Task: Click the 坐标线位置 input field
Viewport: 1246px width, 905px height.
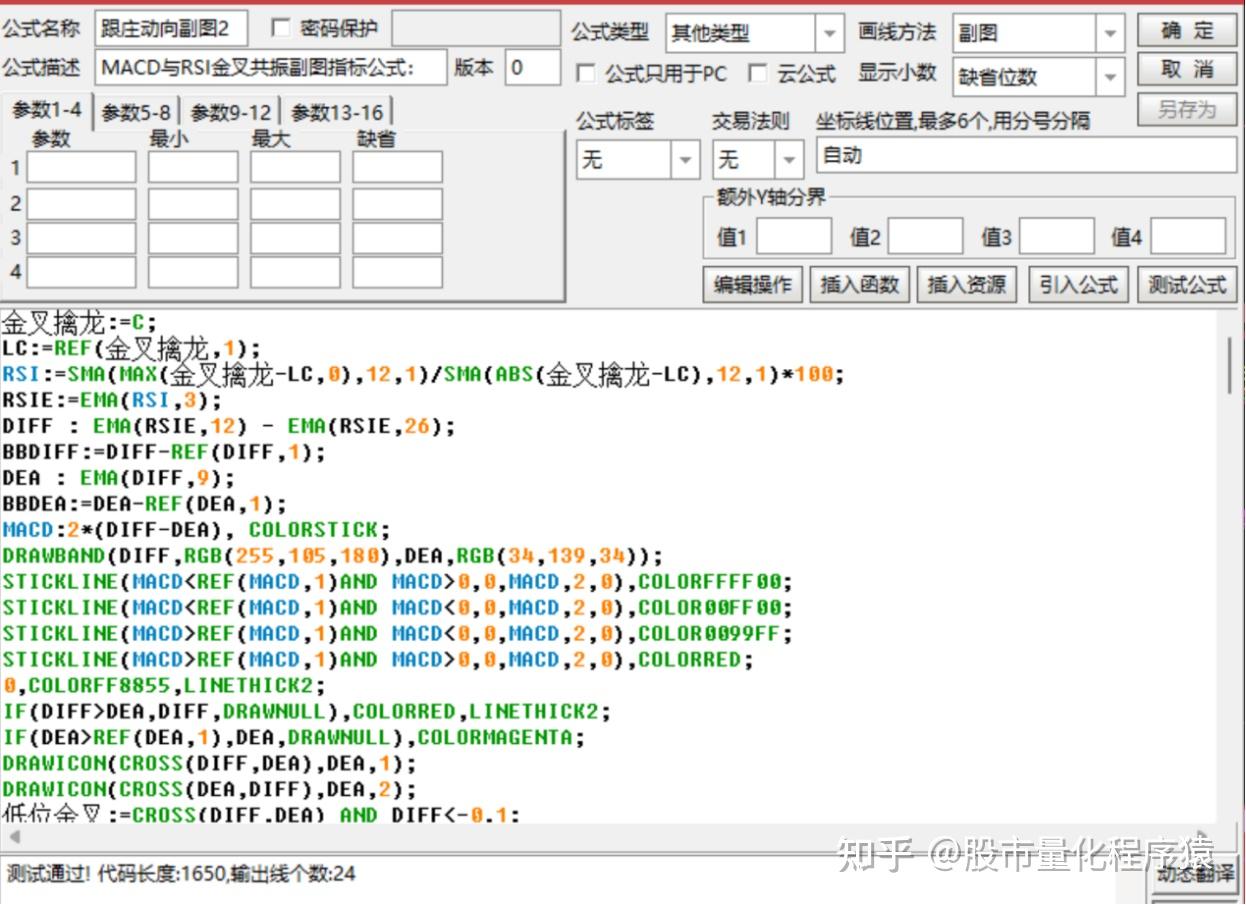Action: click(1026, 156)
